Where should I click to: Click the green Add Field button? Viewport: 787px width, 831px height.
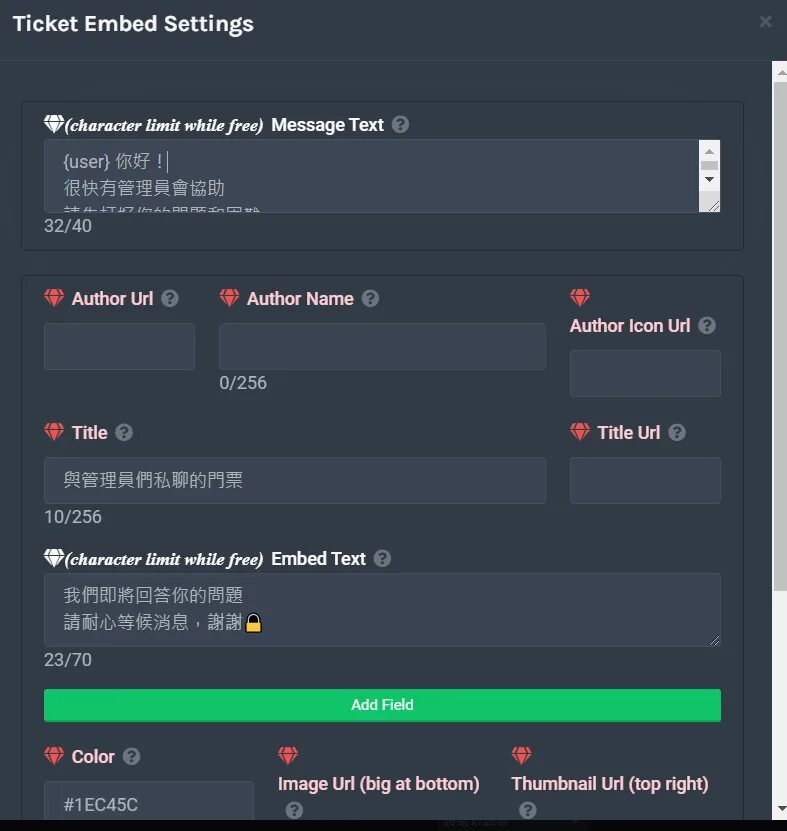click(382, 705)
